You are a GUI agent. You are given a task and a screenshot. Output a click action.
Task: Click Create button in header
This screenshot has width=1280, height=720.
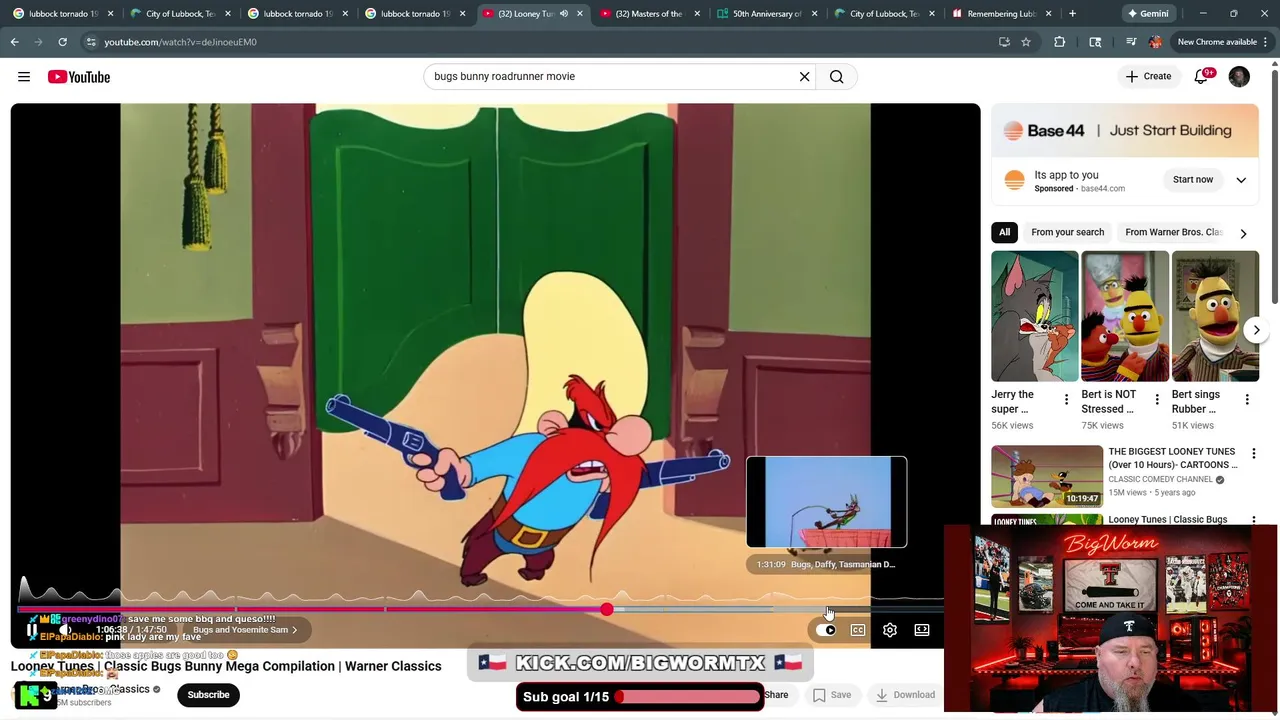(x=1148, y=77)
